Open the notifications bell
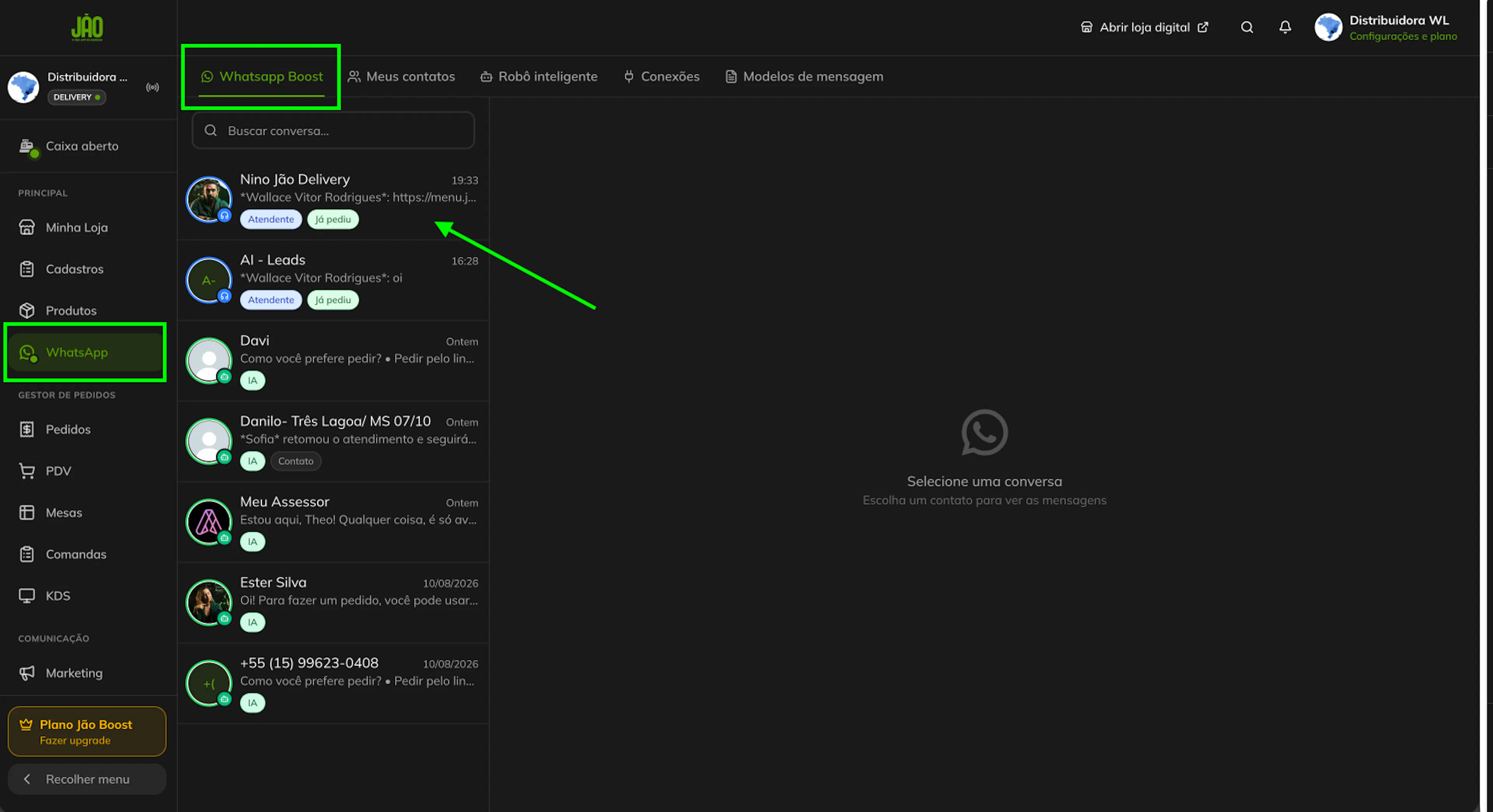1493x812 pixels. (x=1285, y=27)
